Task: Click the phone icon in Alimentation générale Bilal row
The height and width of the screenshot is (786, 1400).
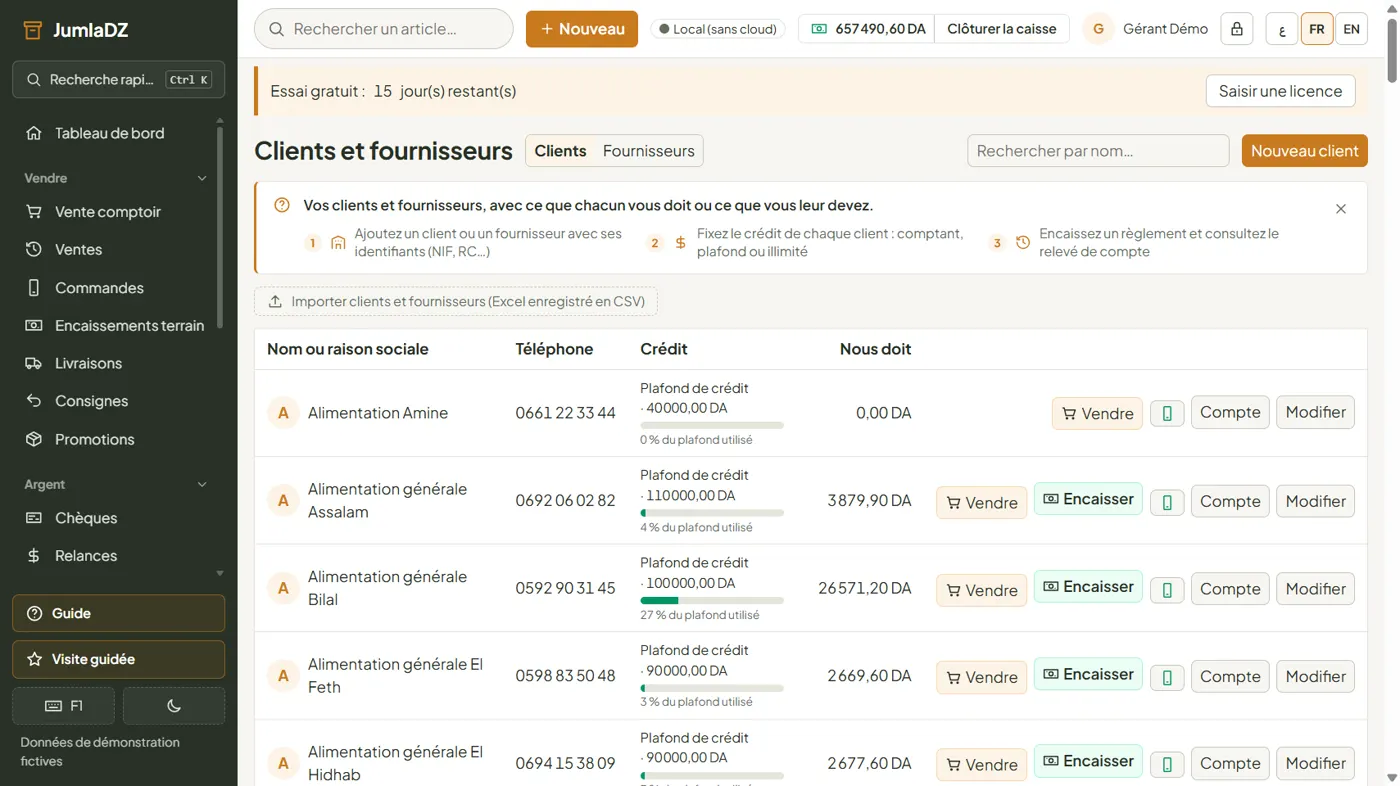Action: pos(1167,590)
